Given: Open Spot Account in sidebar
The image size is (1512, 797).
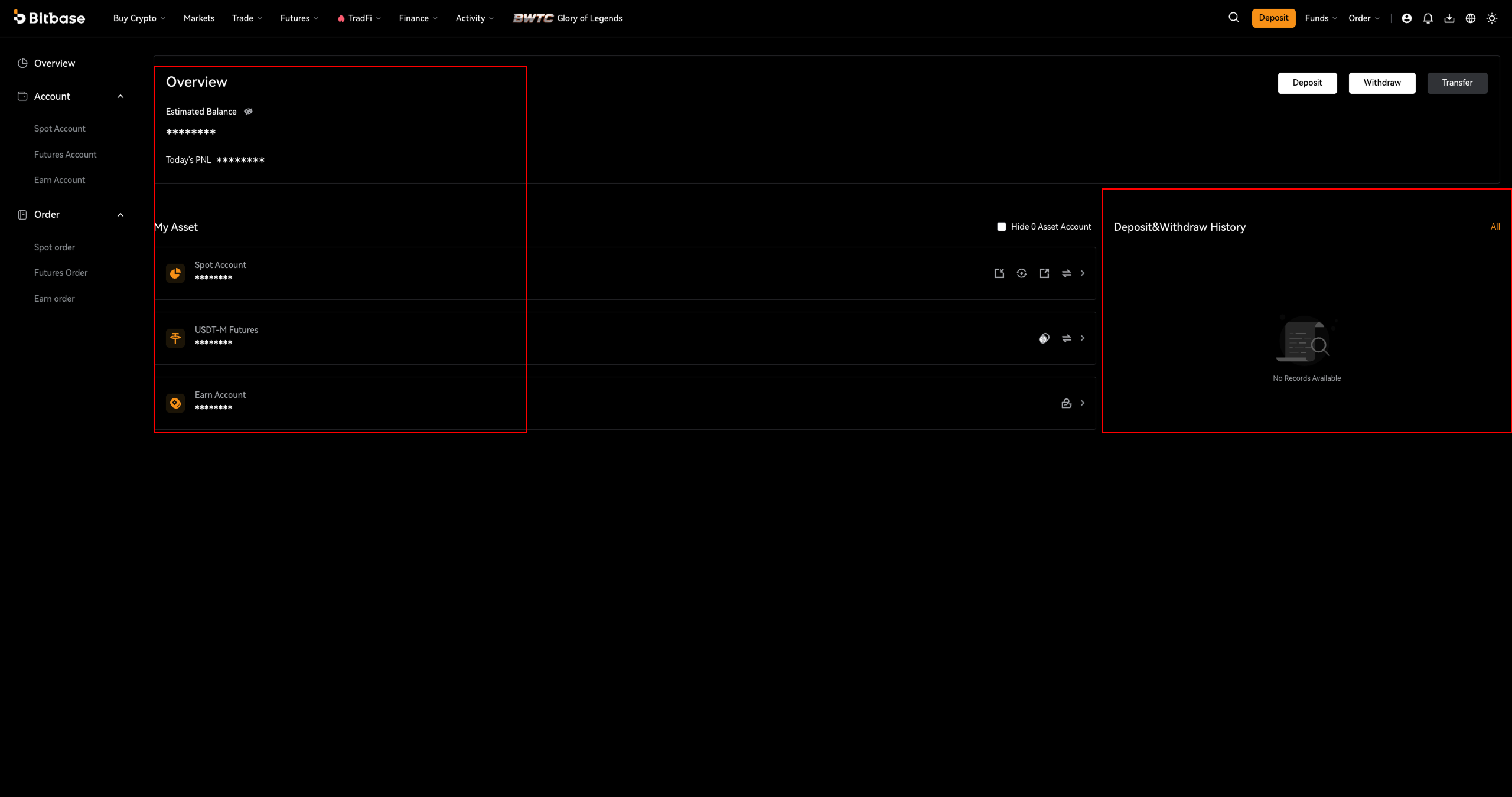Looking at the screenshot, I should (x=60, y=129).
